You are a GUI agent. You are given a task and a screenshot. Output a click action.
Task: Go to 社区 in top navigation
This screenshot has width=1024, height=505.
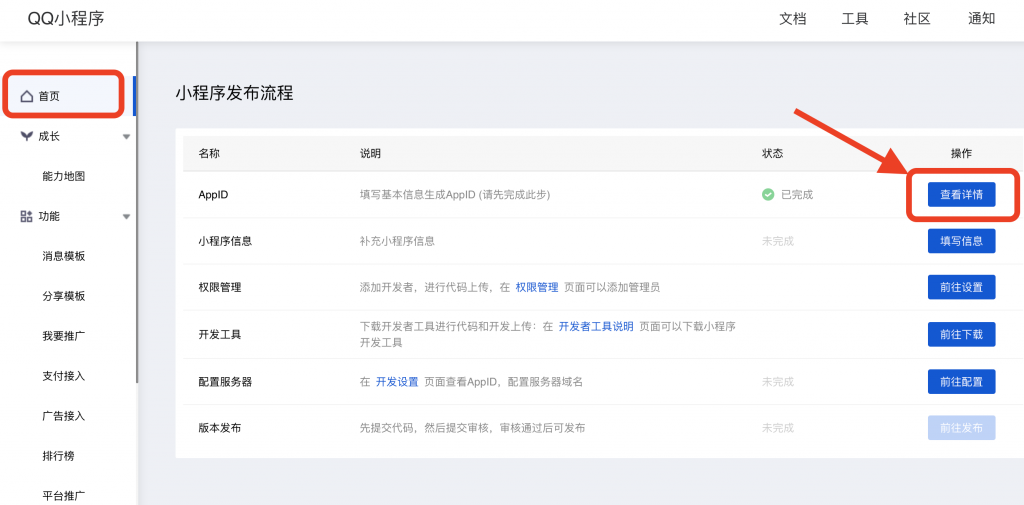917,19
